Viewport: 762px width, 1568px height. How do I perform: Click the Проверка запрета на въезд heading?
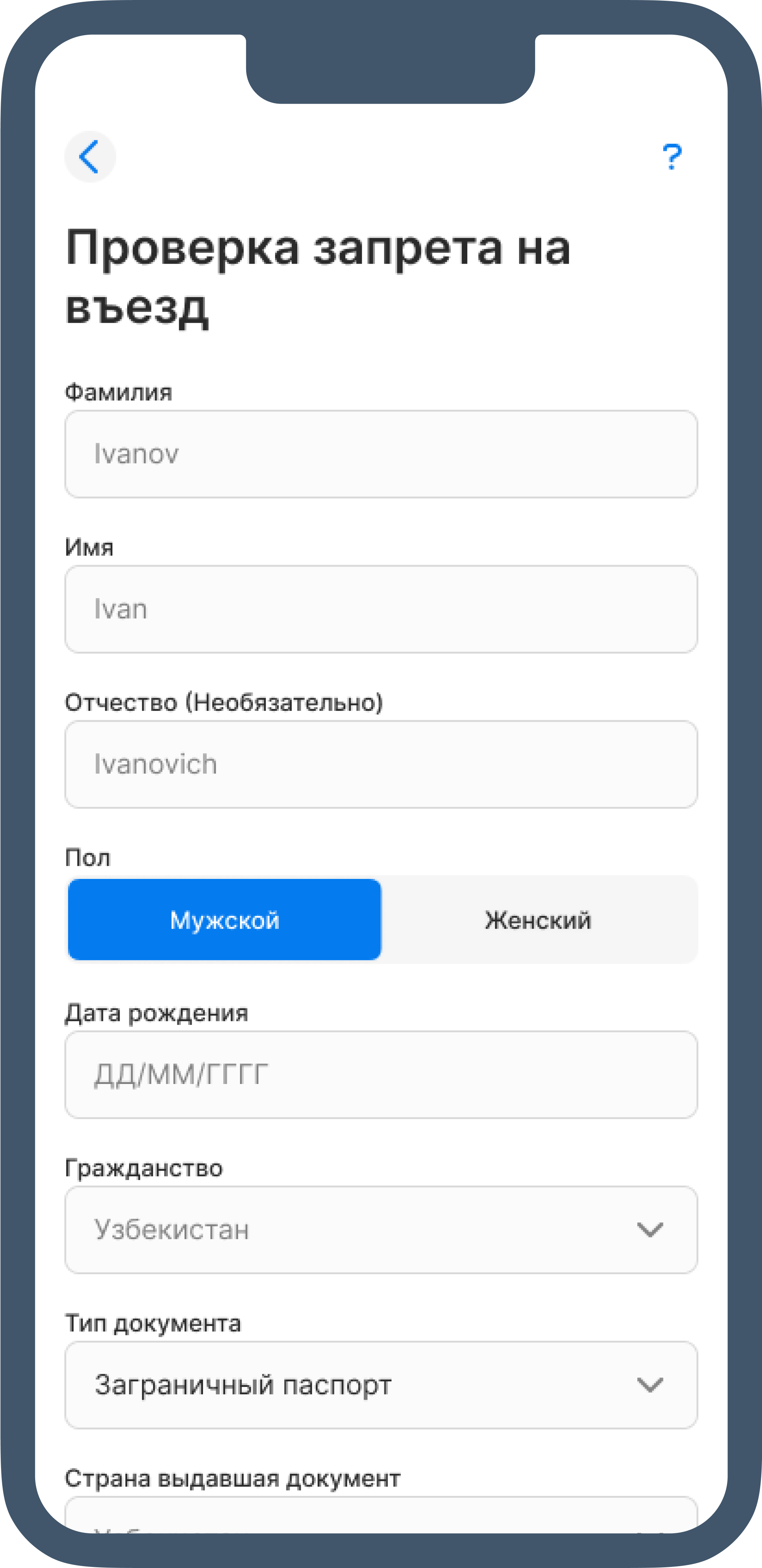click(318, 277)
